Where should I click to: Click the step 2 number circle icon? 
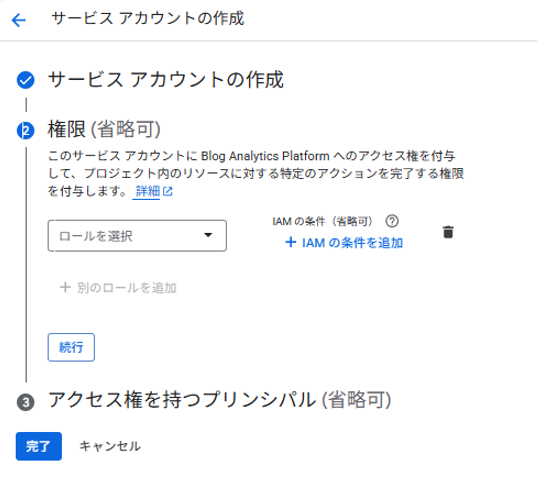pyautogui.click(x=26, y=130)
